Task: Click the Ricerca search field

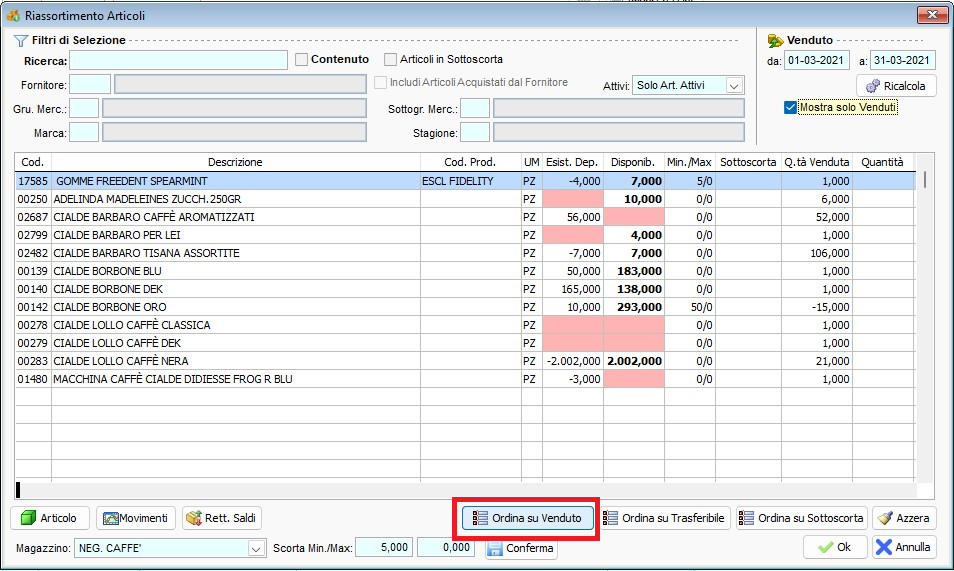Action: [178, 60]
